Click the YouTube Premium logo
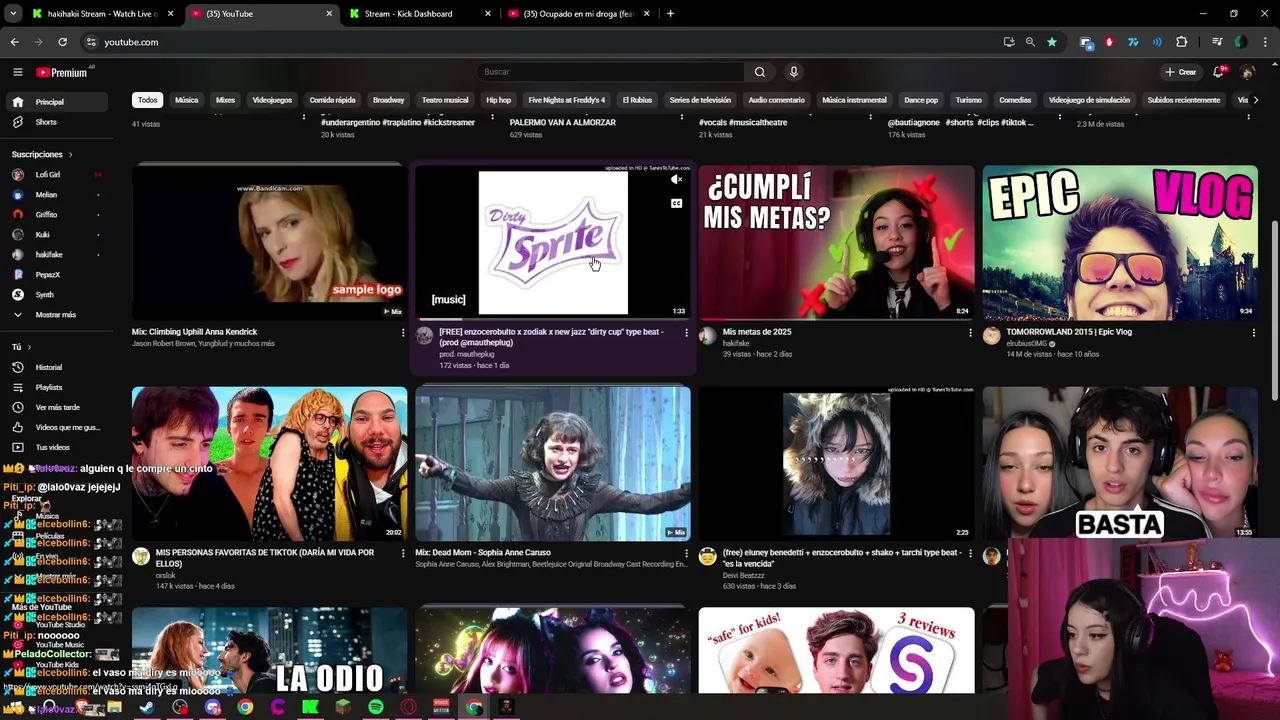1280x720 pixels. (x=62, y=72)
